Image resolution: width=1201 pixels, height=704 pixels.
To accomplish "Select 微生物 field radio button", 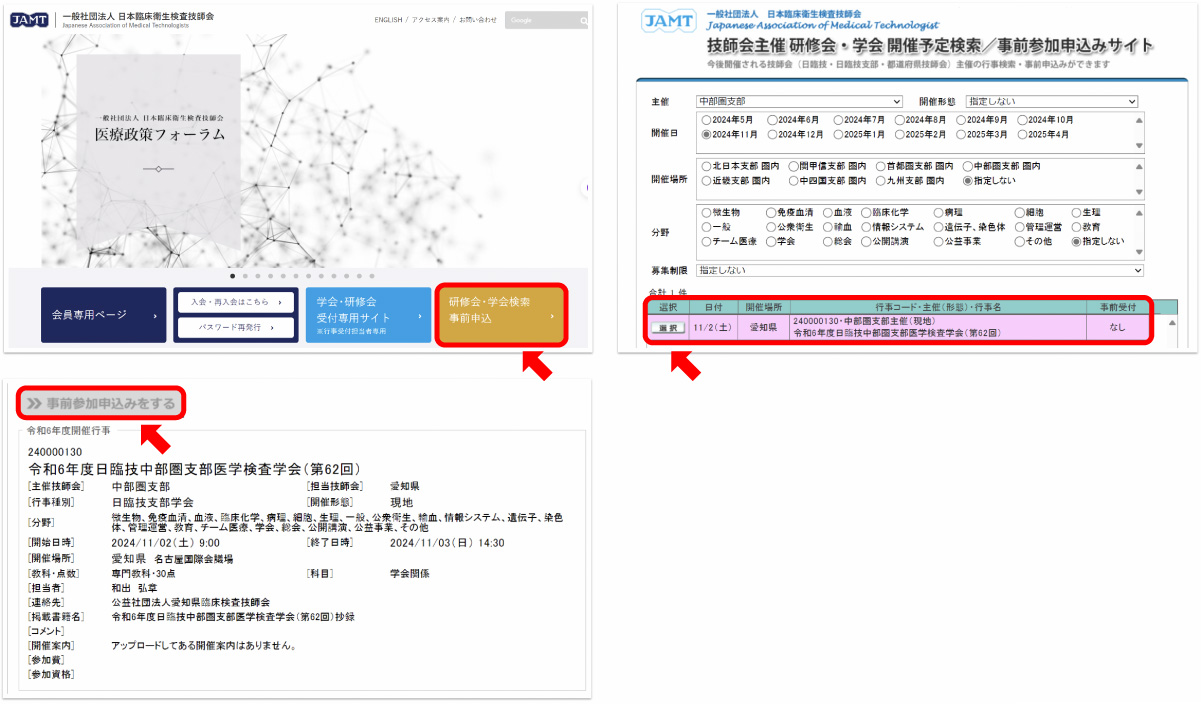I will coord(707,213).
